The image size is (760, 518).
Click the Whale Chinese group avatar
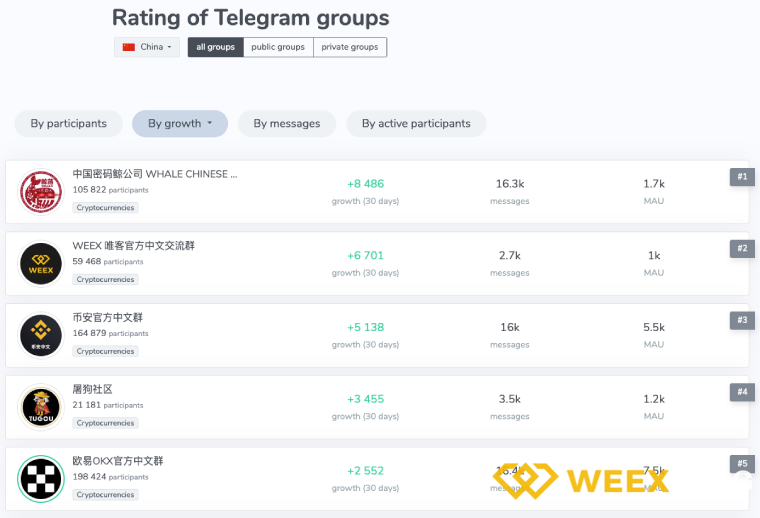(41, 192)
